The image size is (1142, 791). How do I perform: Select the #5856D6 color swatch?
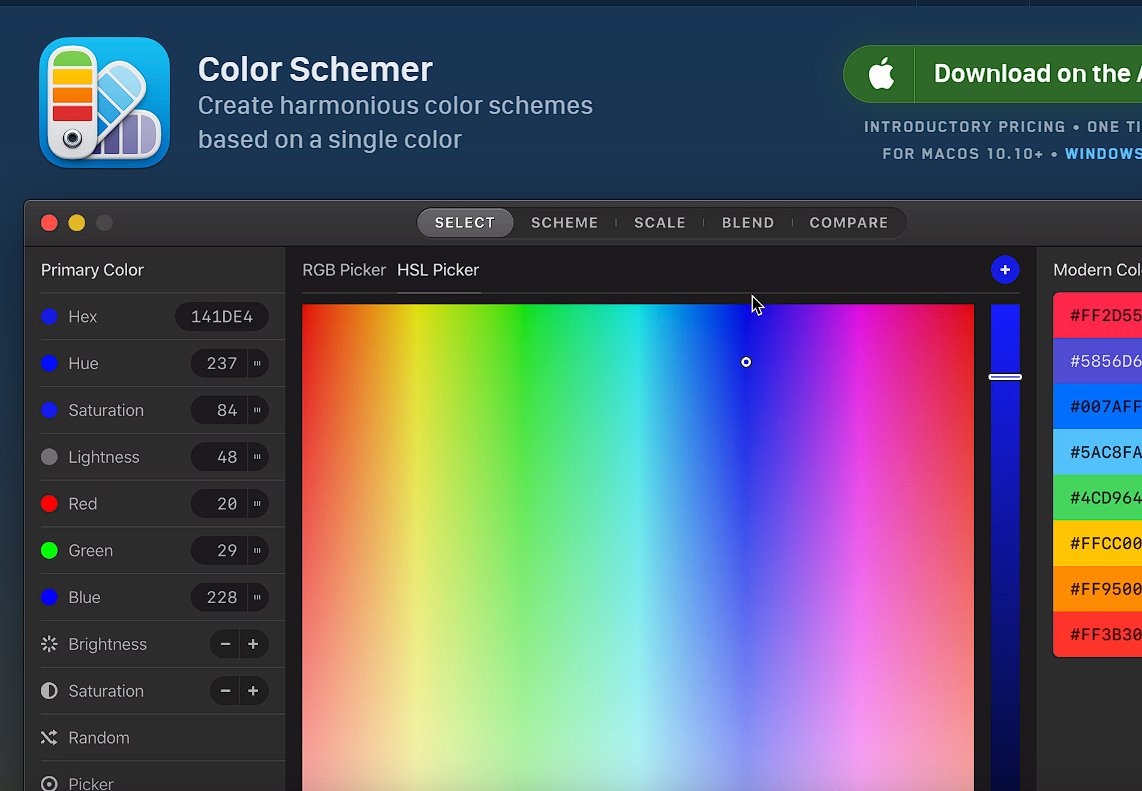pyautogui.click(x=1098, y=361)
